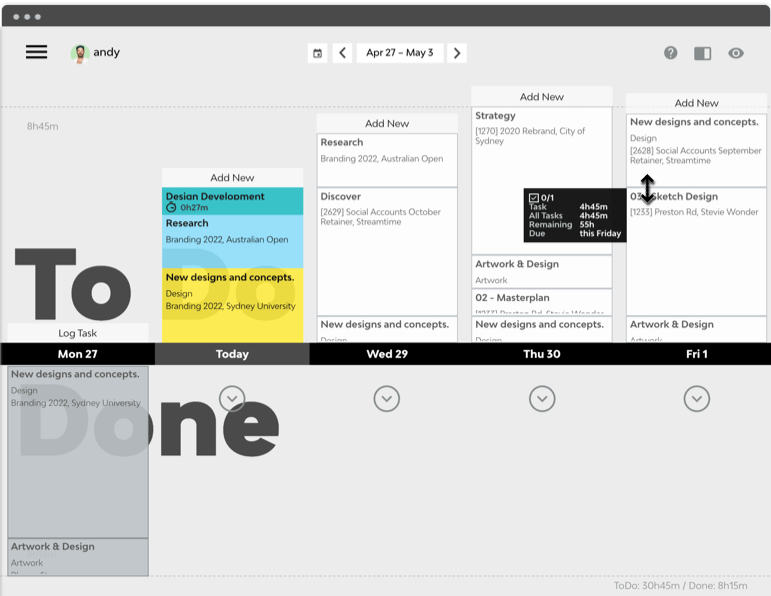This screenshot has height=596, width=771.
Task: Click Add New in the Today column
Action: (232, 178)
